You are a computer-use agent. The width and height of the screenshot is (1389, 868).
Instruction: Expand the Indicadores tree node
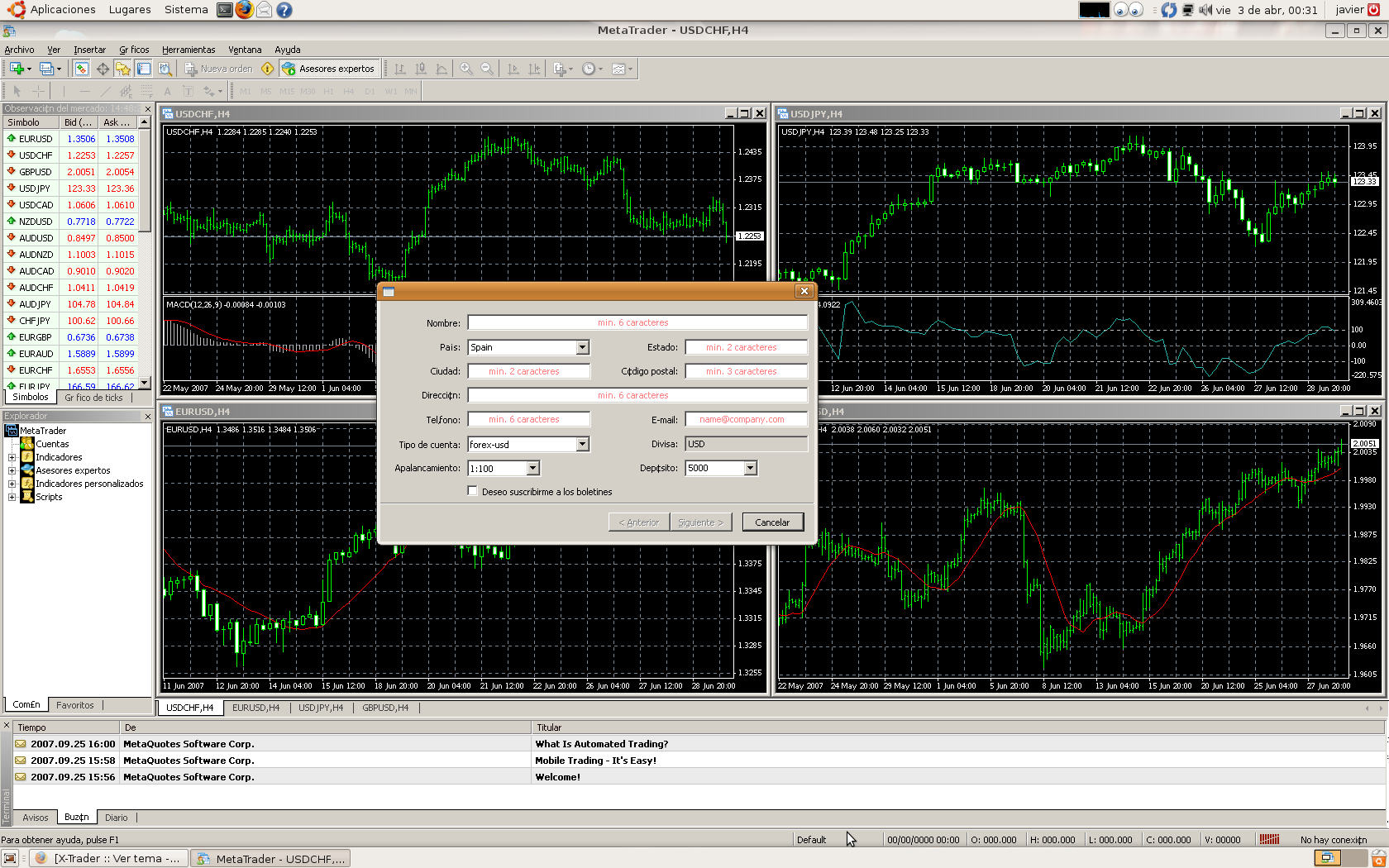[12, 457]
